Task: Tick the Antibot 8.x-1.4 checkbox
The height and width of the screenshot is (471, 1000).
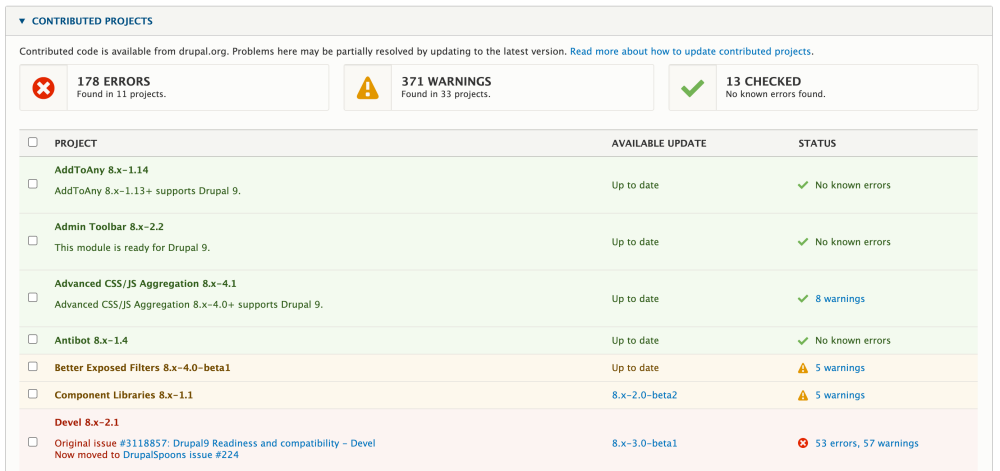Action: tap(33, 339)
